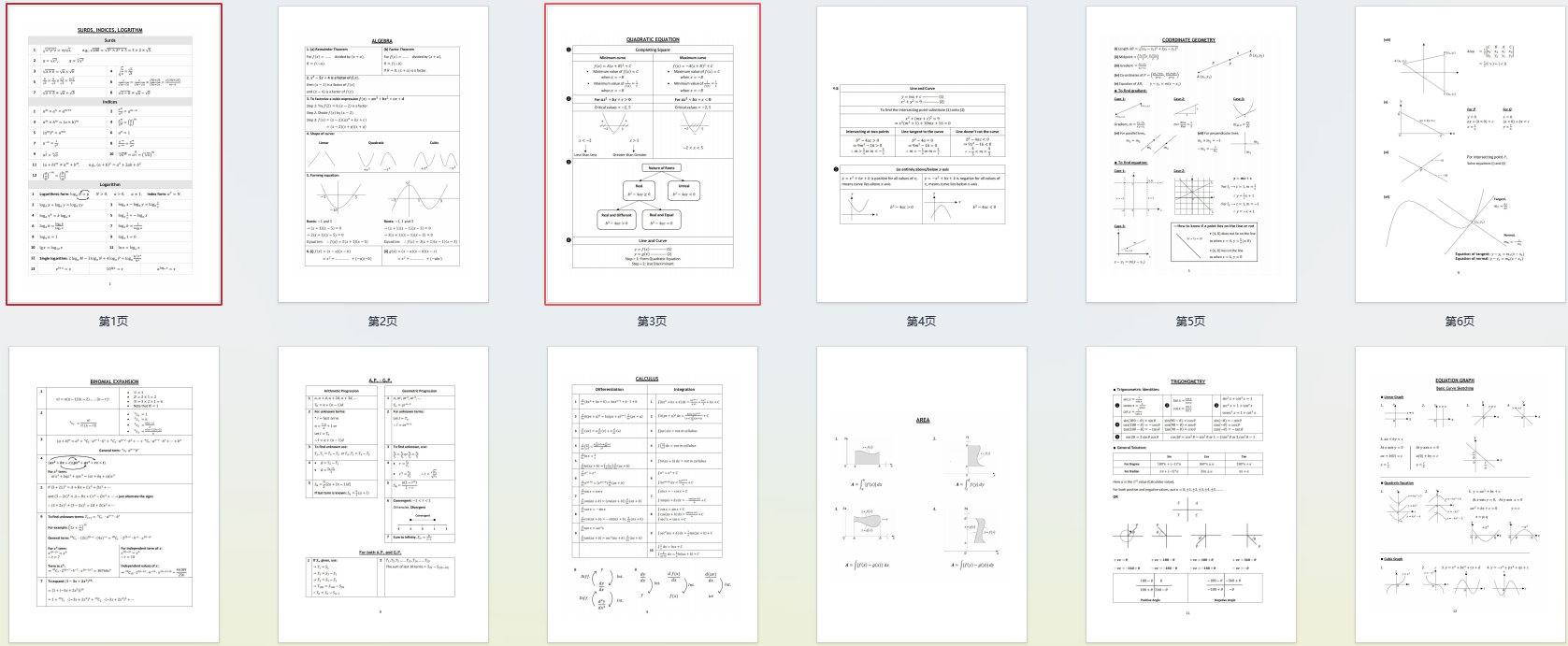Open the Algebra page thumbnail

pyautogui.click(x=383, y=154)
